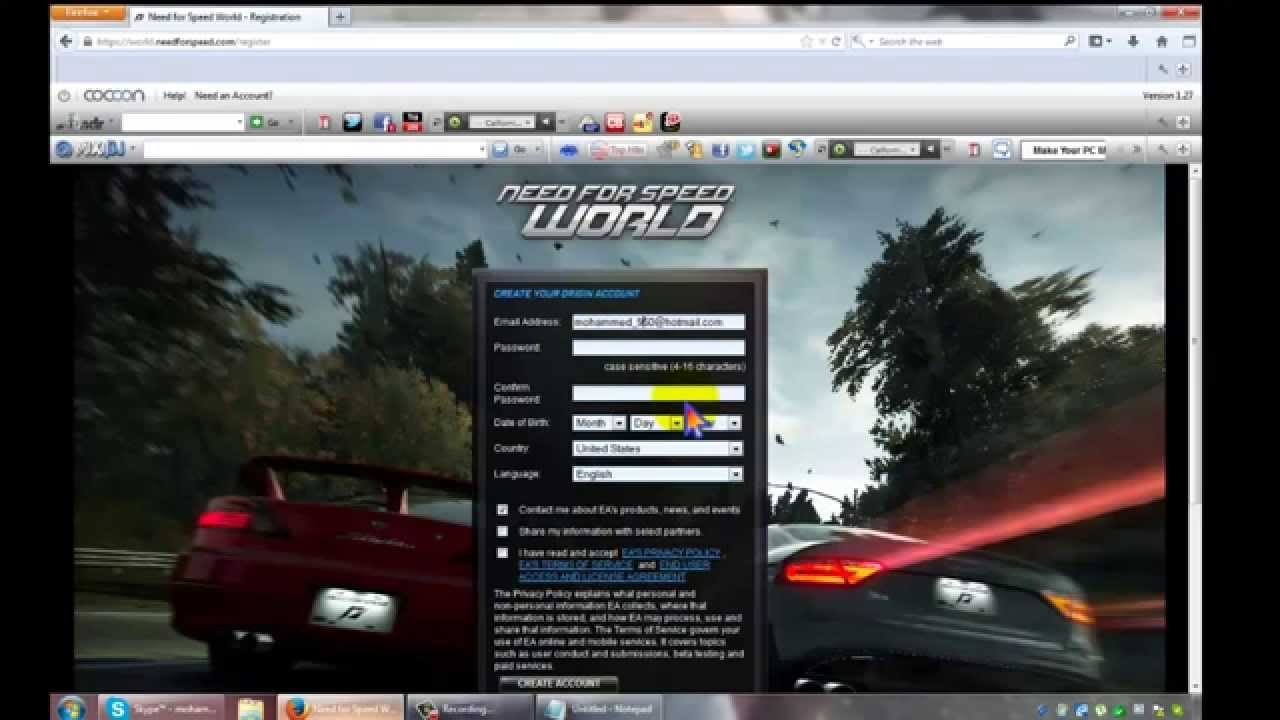Screen dimensions: 1280x720
Task: Select the Need for Speed World - Registration tab
Action: click(x=226, y=17)
